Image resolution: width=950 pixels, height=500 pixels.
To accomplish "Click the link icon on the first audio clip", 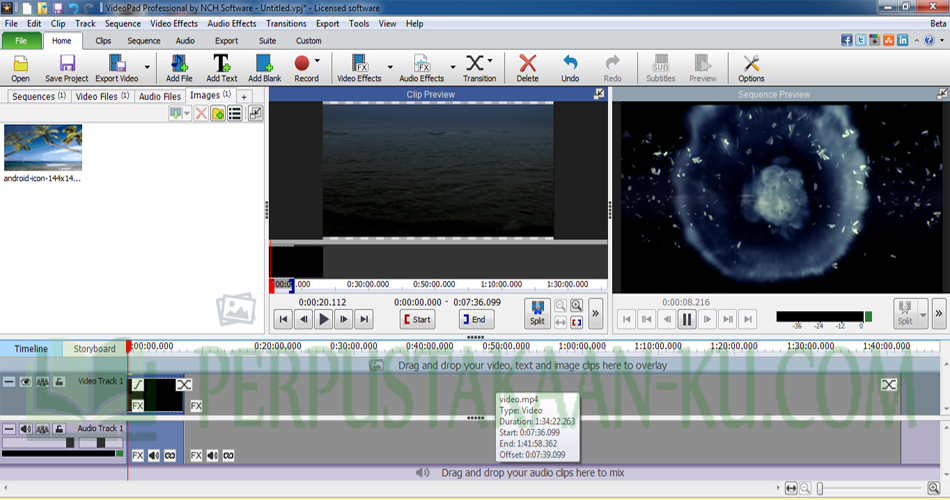I will (x=170, y=455).
